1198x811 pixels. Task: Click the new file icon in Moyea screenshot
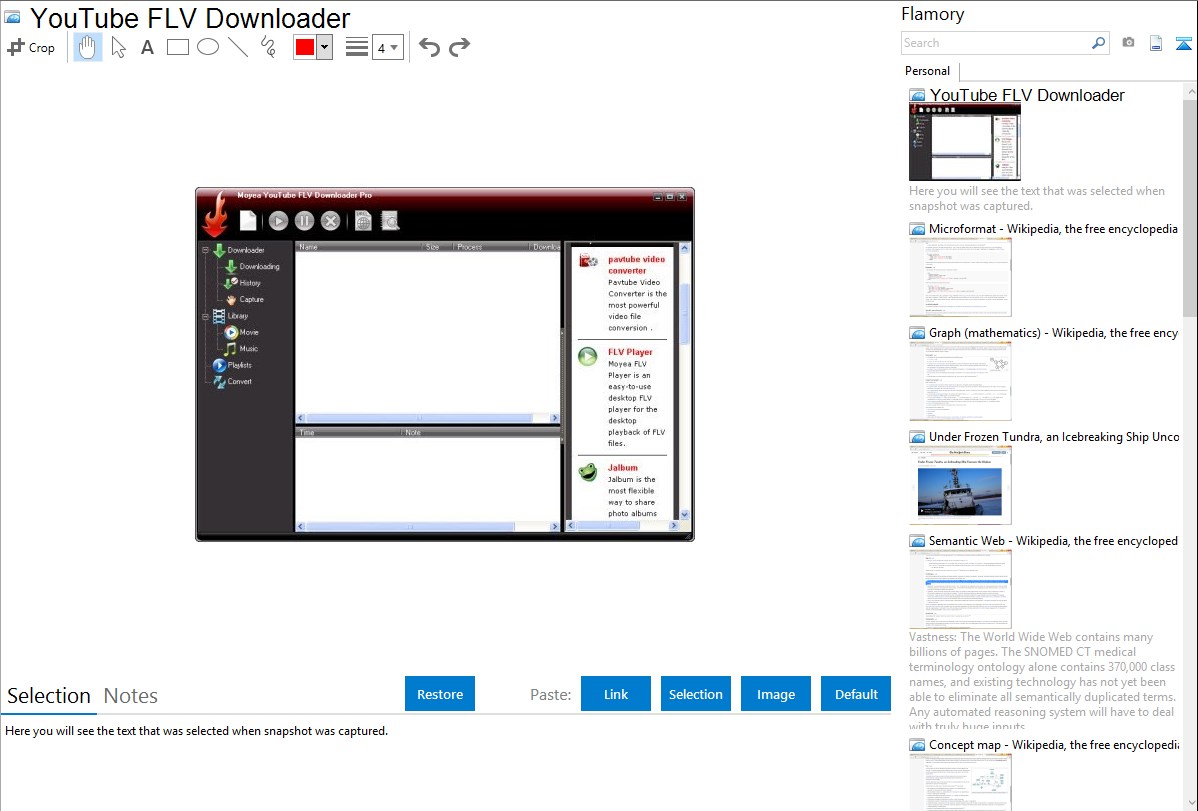[248, 221]
